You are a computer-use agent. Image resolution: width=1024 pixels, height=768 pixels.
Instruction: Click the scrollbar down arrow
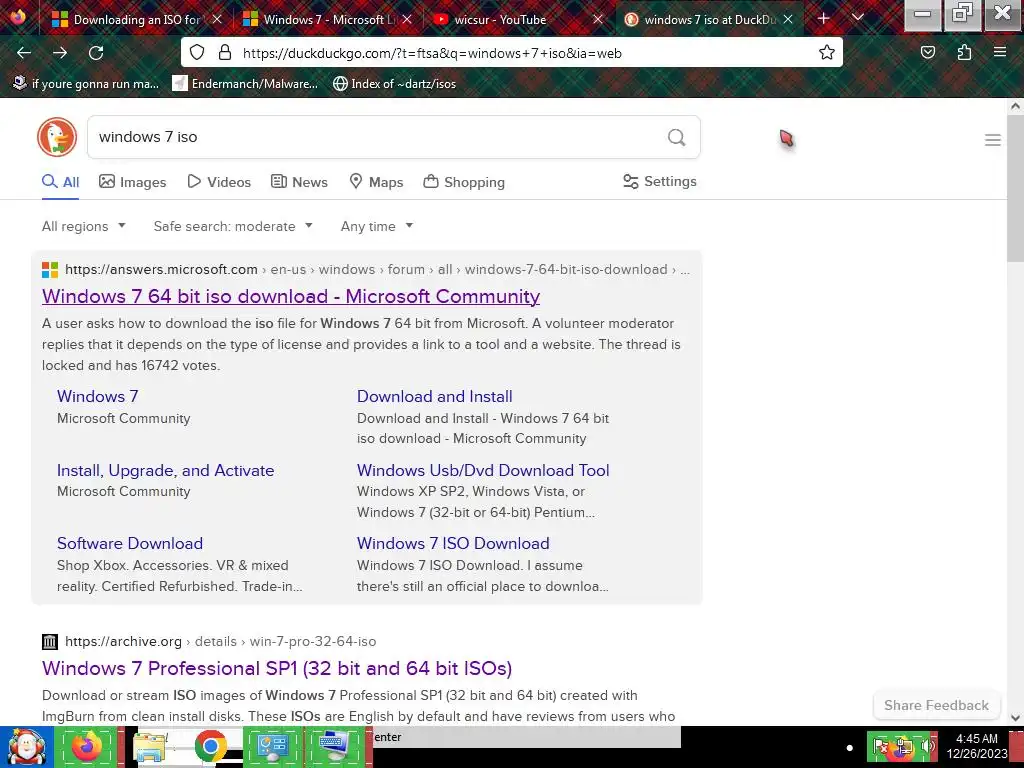pos(1016,718)
